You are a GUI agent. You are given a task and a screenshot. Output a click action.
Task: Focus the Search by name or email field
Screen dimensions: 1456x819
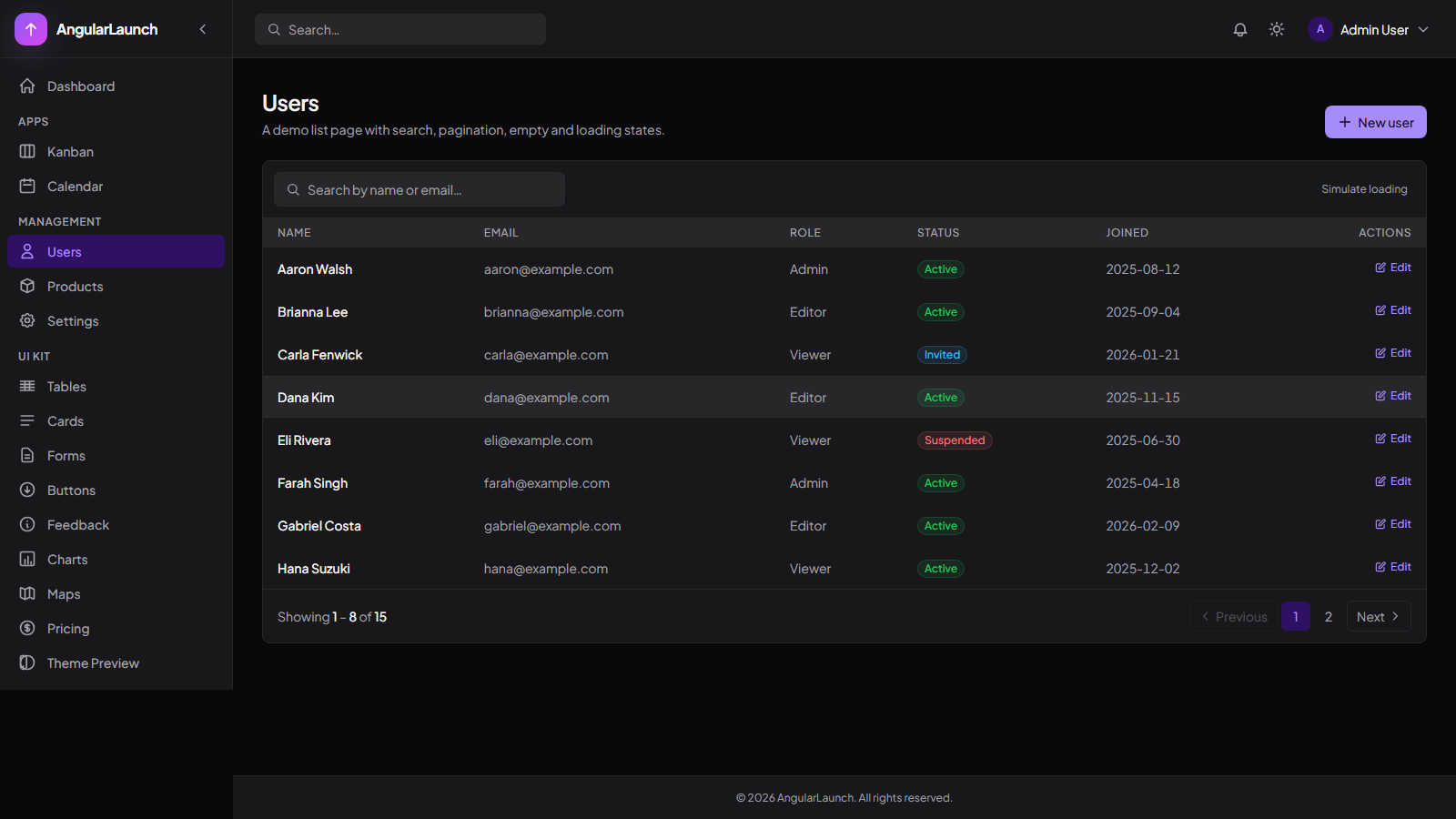[420, 189]
